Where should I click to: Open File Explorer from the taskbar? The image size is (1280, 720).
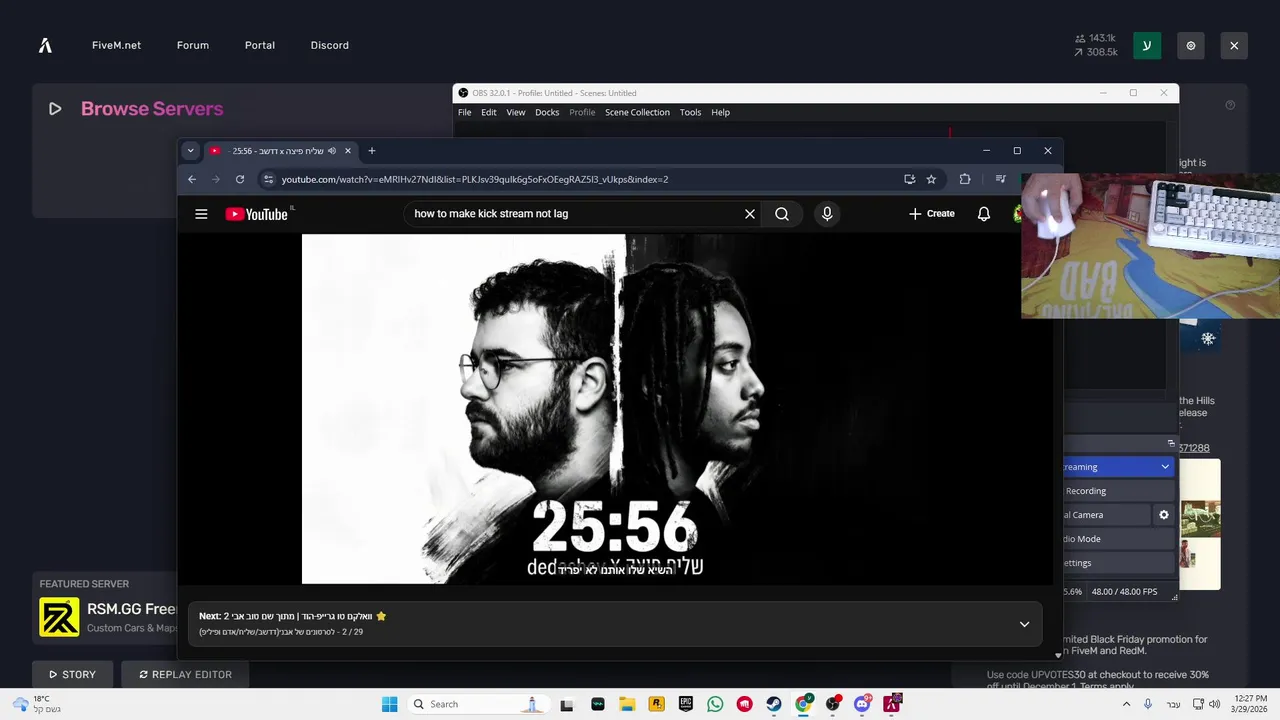point(627,704)
